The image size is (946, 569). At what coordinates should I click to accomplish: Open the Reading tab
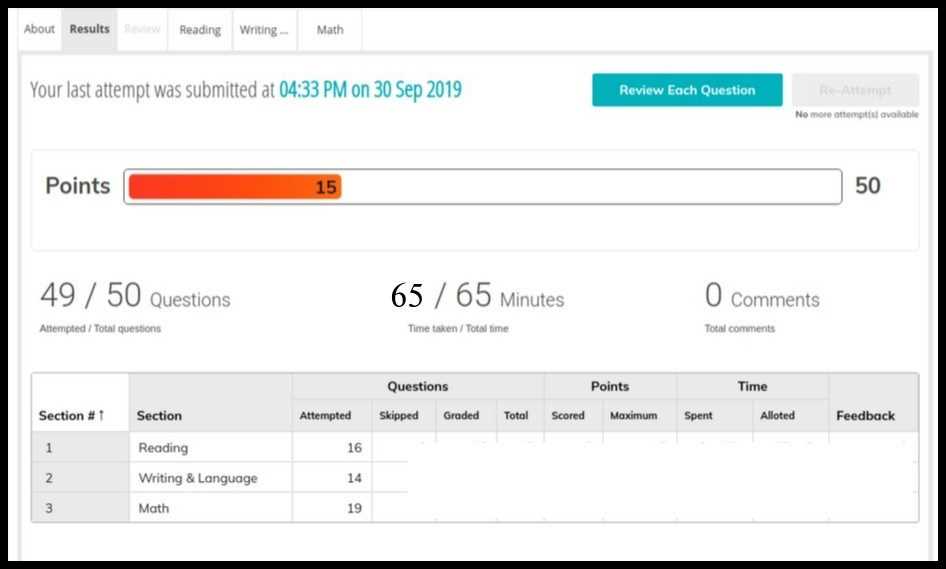(x=200, y=30)
